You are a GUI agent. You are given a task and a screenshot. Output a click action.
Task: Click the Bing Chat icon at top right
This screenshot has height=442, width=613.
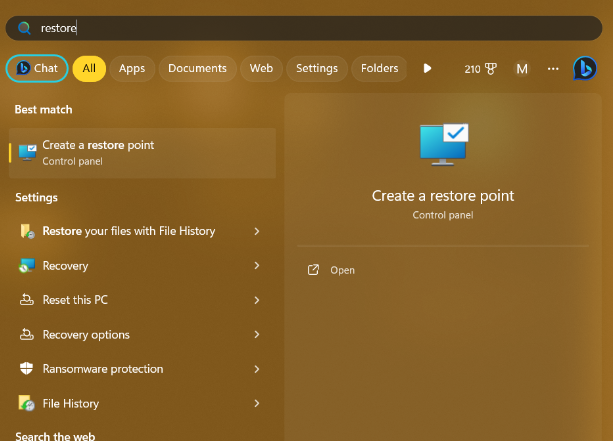tap(585, 68)
